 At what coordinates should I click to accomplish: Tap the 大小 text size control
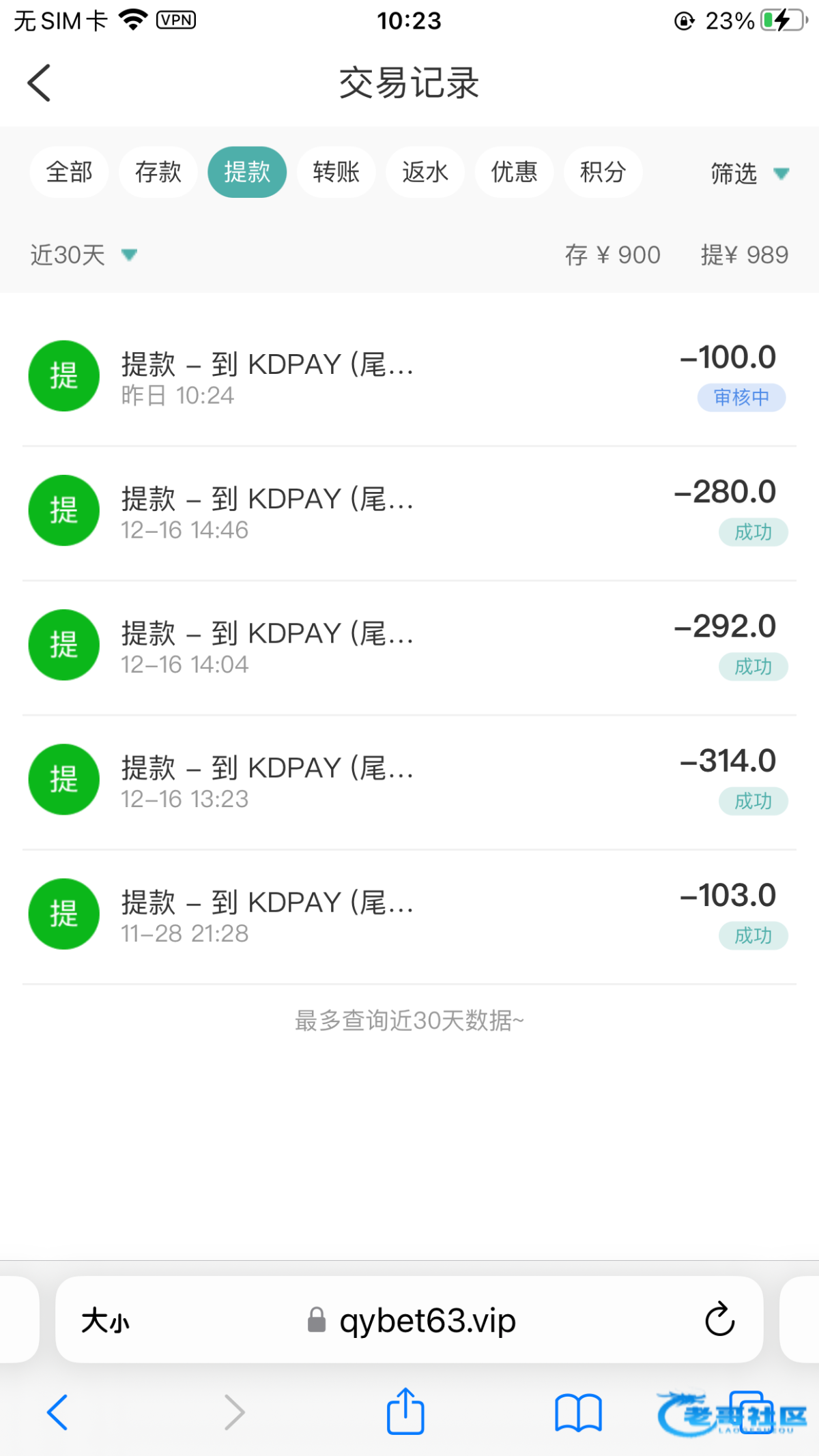(x=105, y=1321)
